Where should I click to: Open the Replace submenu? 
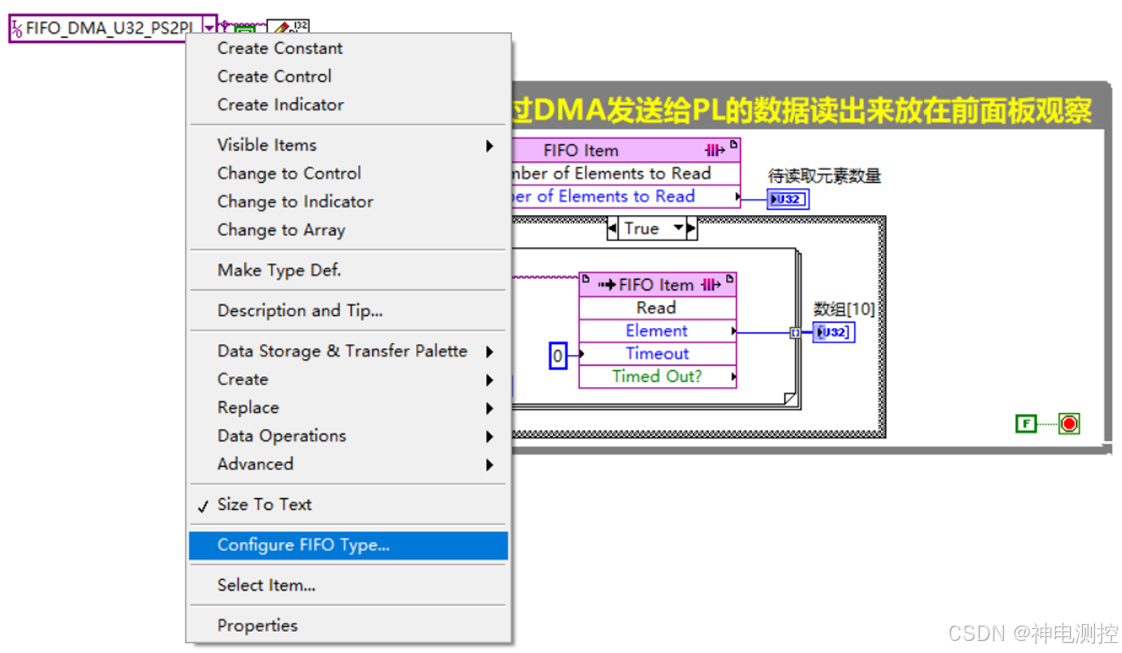[348, 407]
